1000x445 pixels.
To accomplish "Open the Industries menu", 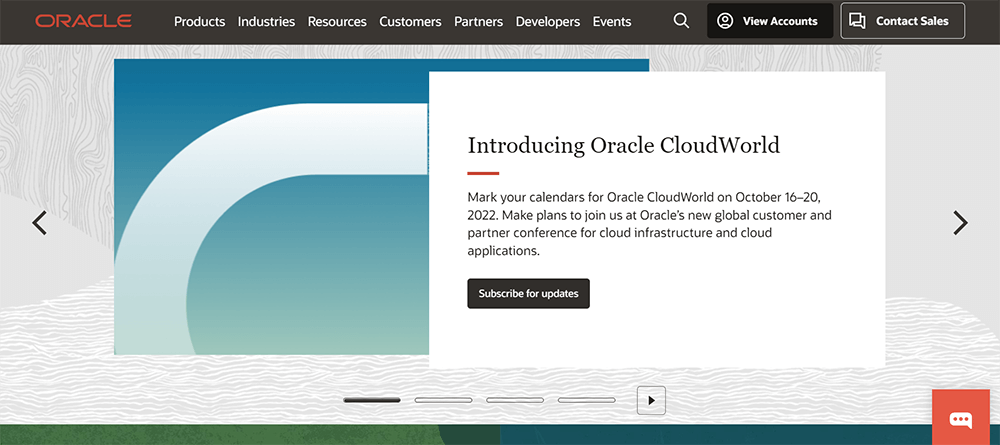I will [x=267, y=22].
